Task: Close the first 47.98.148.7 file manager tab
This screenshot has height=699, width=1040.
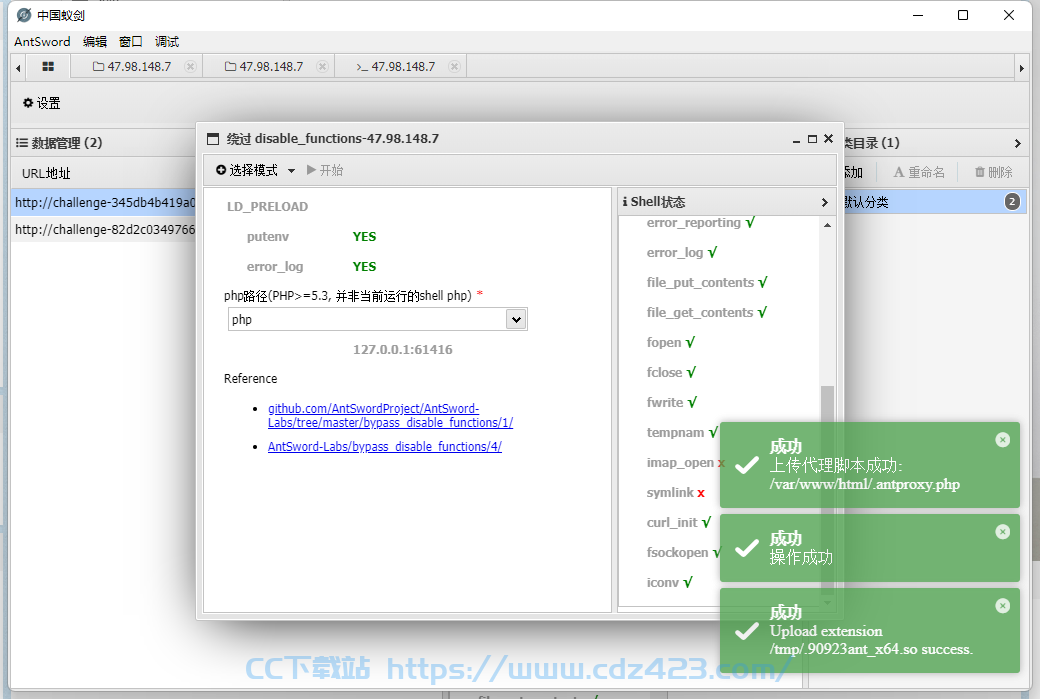Action: click(190, 66)
